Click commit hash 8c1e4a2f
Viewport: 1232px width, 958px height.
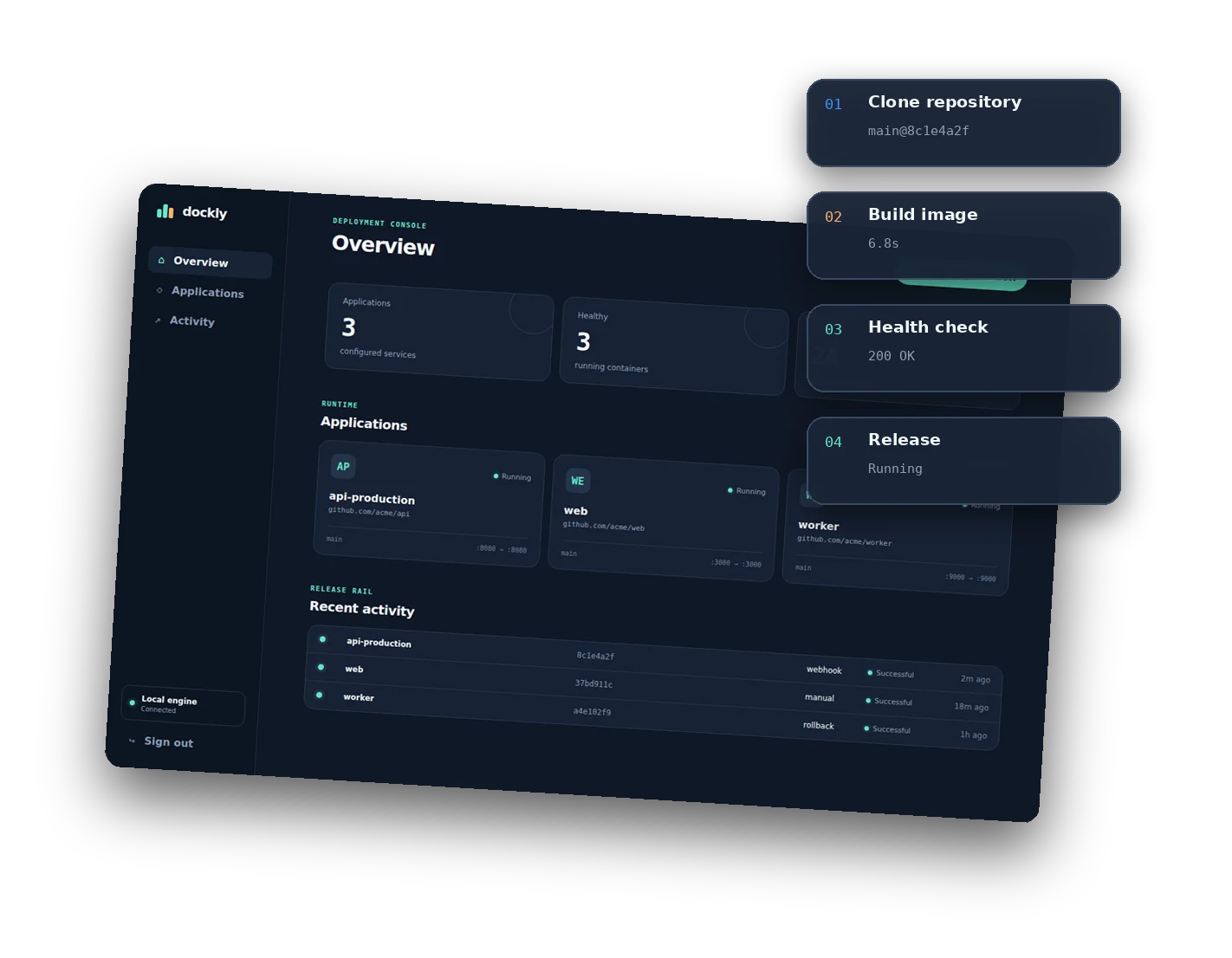(595, 656)
